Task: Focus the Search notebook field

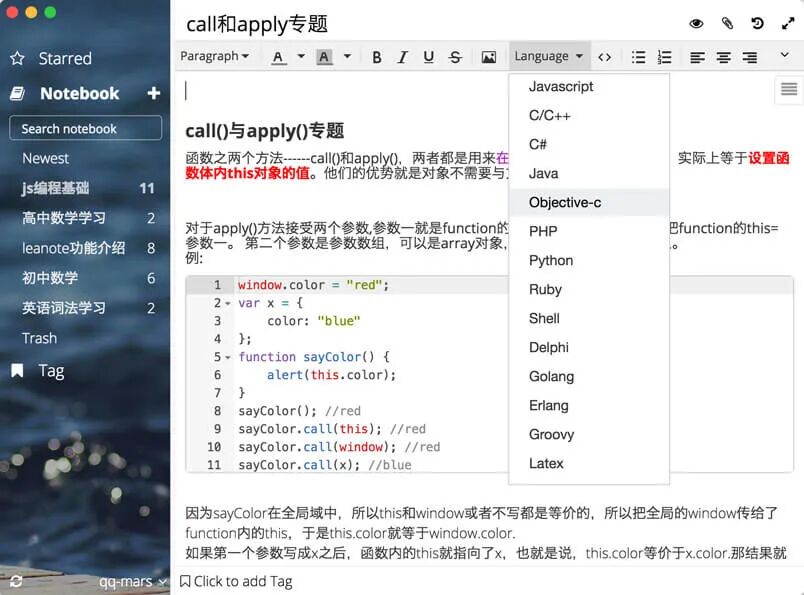Action: [x=86, y=128]
